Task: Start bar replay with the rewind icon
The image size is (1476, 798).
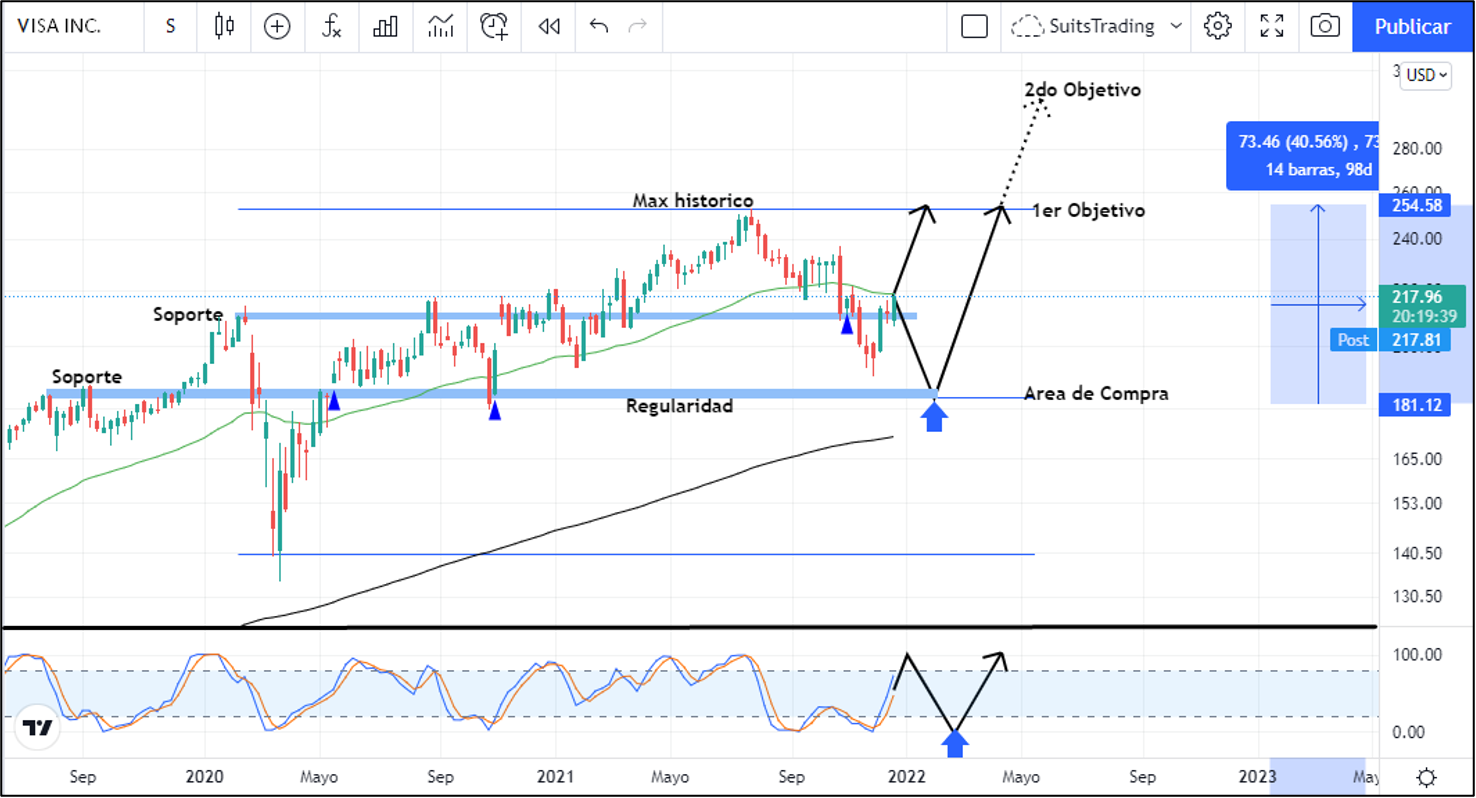Action: [x=548, y=27]
